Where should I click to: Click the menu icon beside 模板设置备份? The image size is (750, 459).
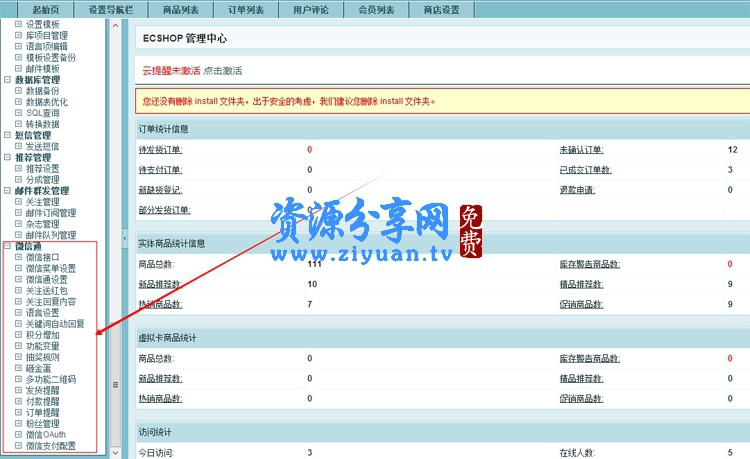18,57
